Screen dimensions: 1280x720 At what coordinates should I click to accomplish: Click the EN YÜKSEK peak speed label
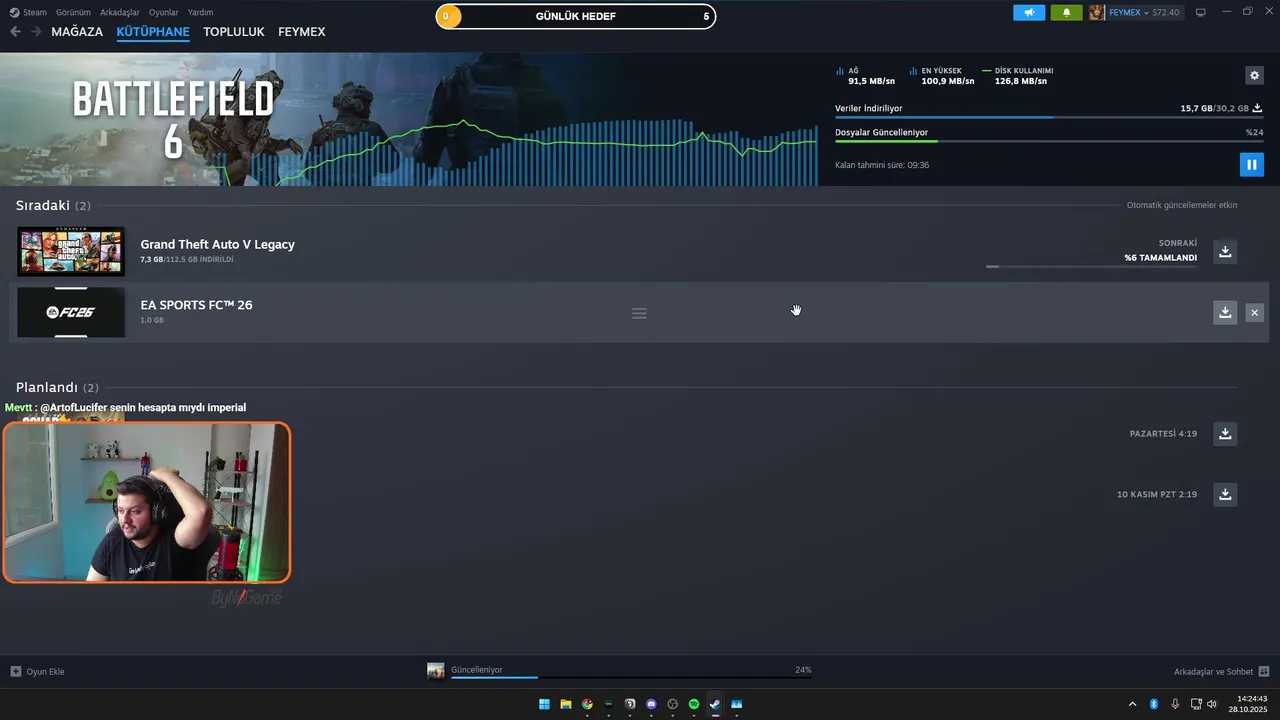point(941,71)
